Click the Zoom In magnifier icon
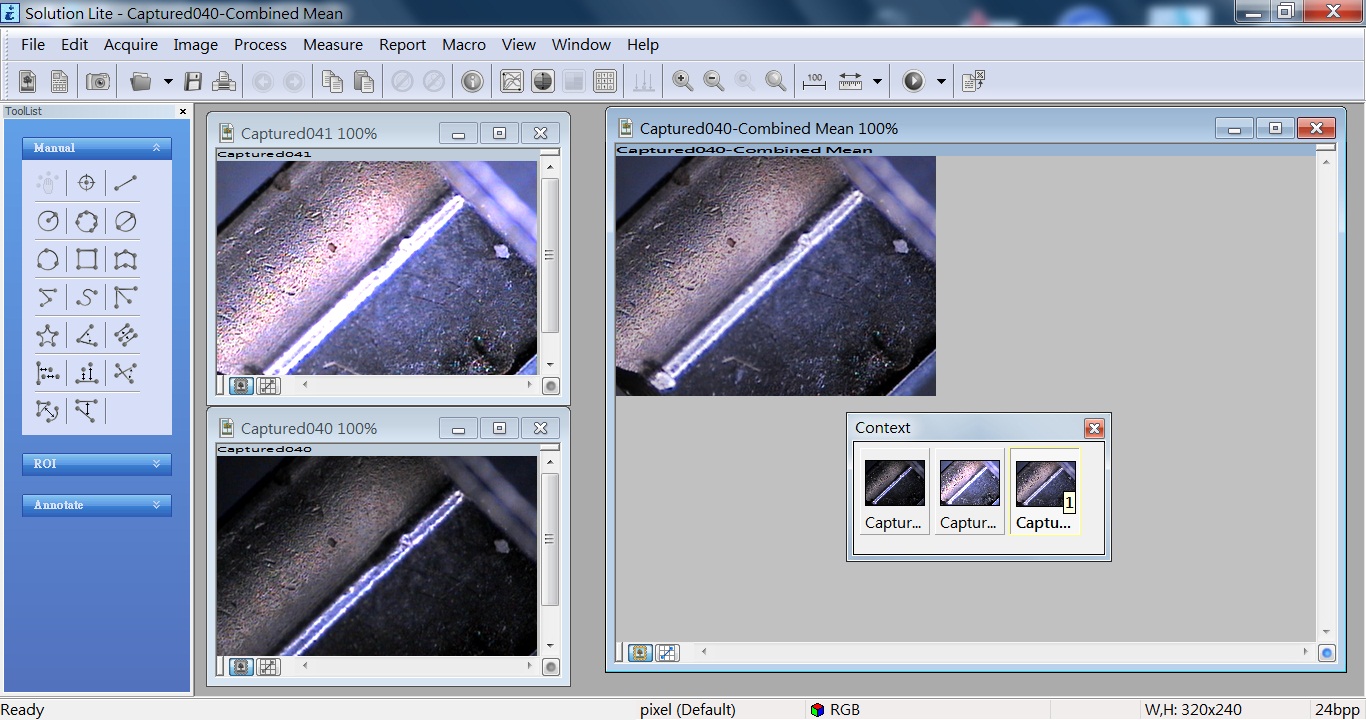Image resolution: width=1366 pixels, height=720 pixels. [683, 82]
